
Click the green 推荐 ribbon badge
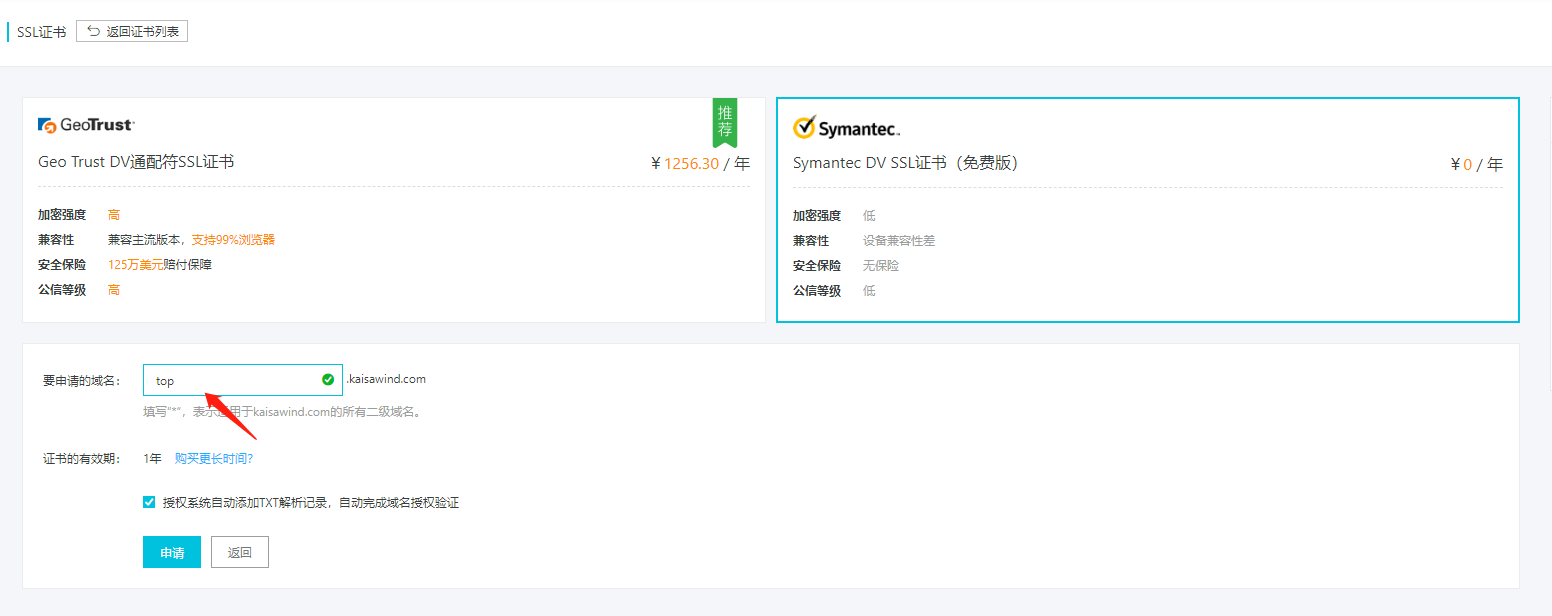pos(725,123)
